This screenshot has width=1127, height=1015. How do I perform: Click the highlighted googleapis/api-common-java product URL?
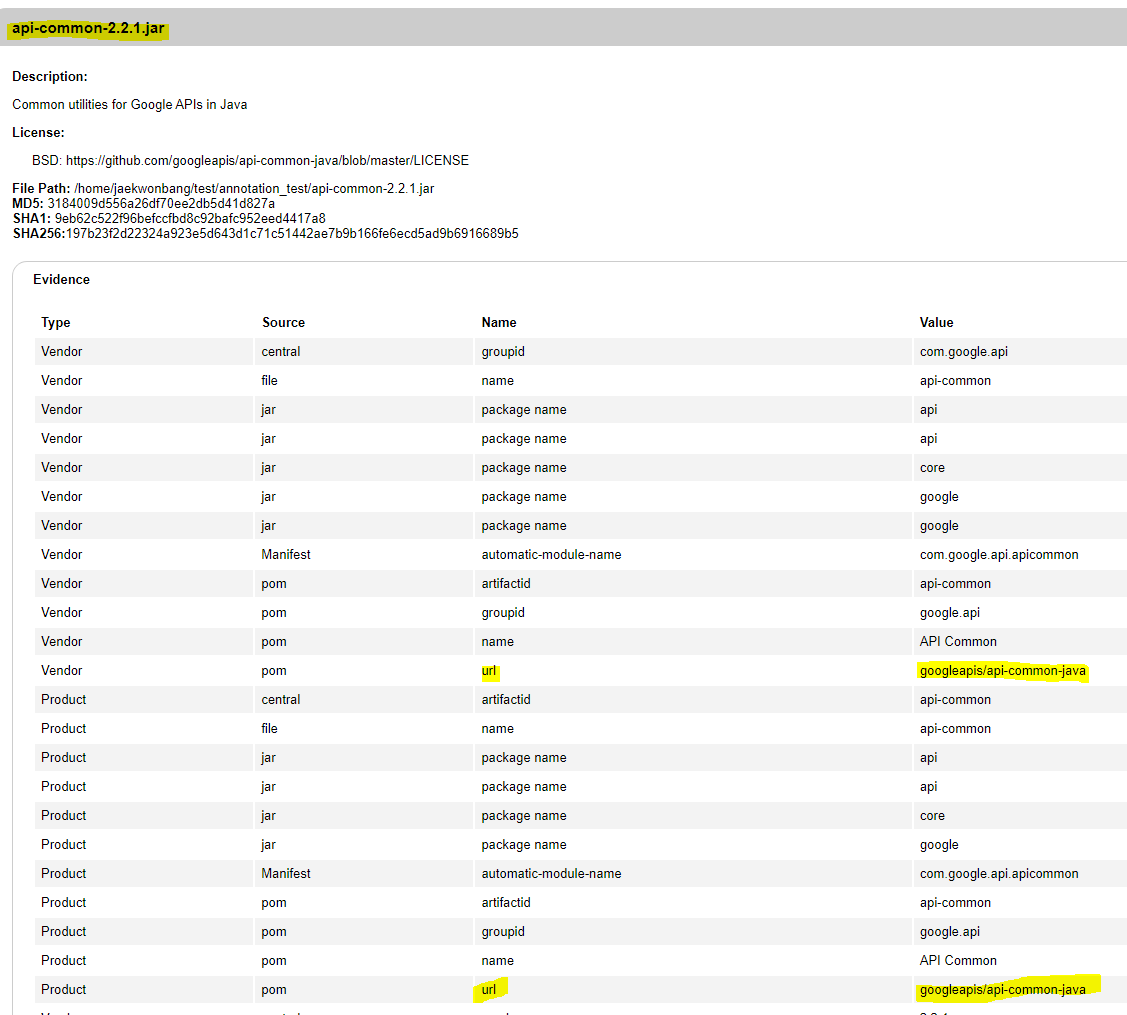[1000, 989]
